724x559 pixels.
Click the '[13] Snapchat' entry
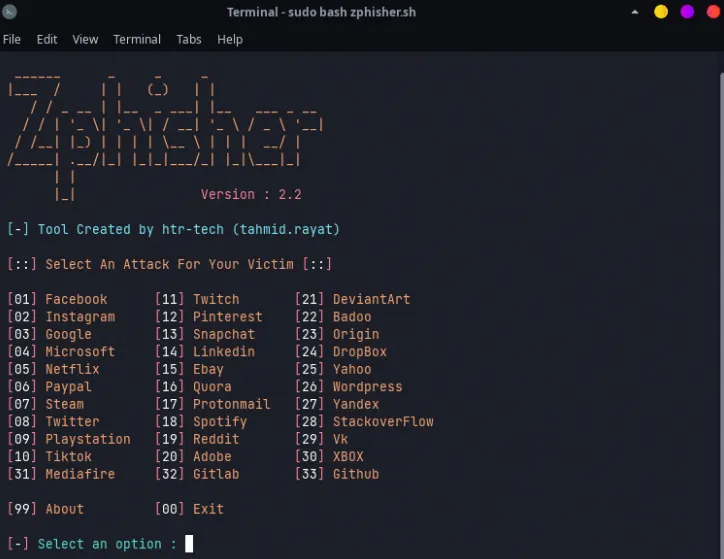pos(205,334)
